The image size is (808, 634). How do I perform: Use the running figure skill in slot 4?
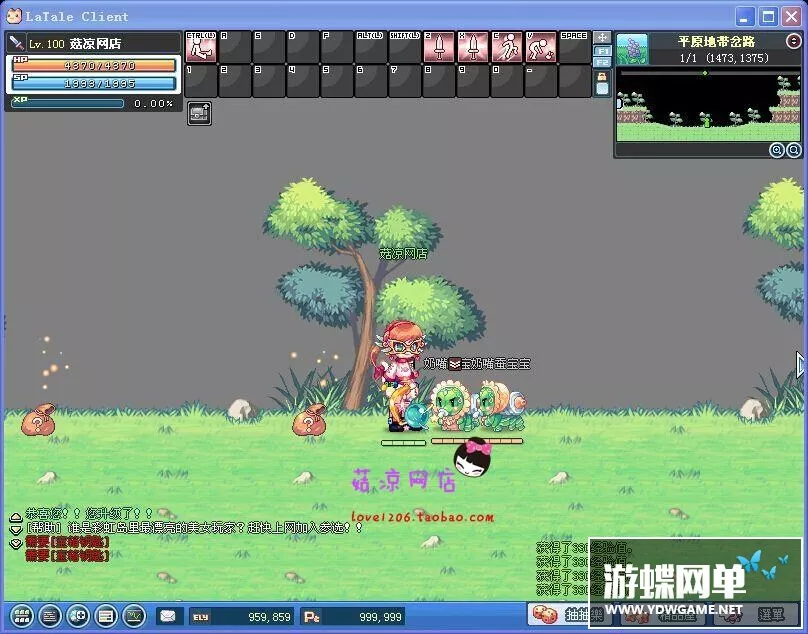pyautogui.click(x=507, y=47)
